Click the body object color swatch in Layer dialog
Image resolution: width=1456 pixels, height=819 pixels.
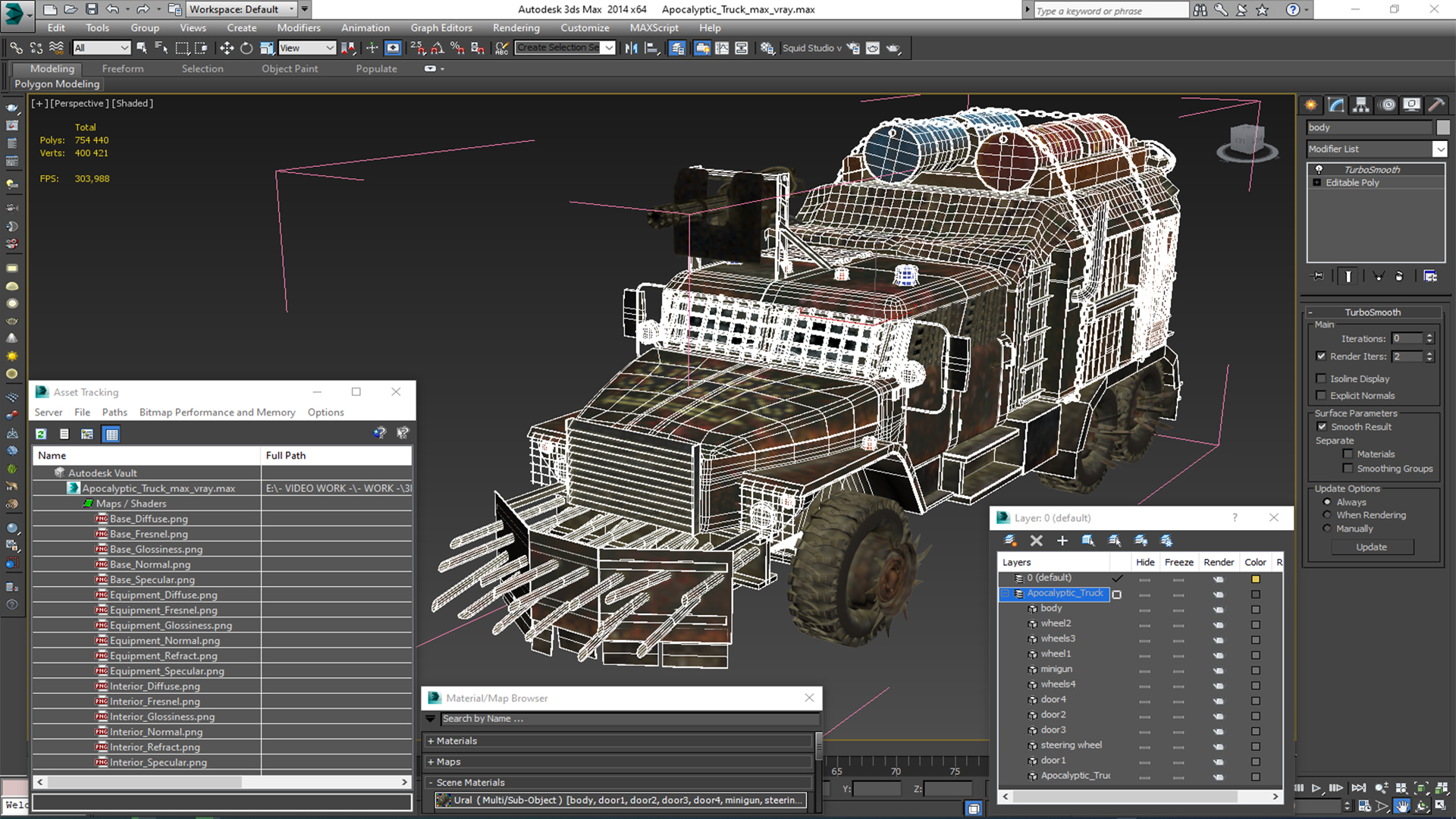pyautogui.click(x=1255, y=610)
